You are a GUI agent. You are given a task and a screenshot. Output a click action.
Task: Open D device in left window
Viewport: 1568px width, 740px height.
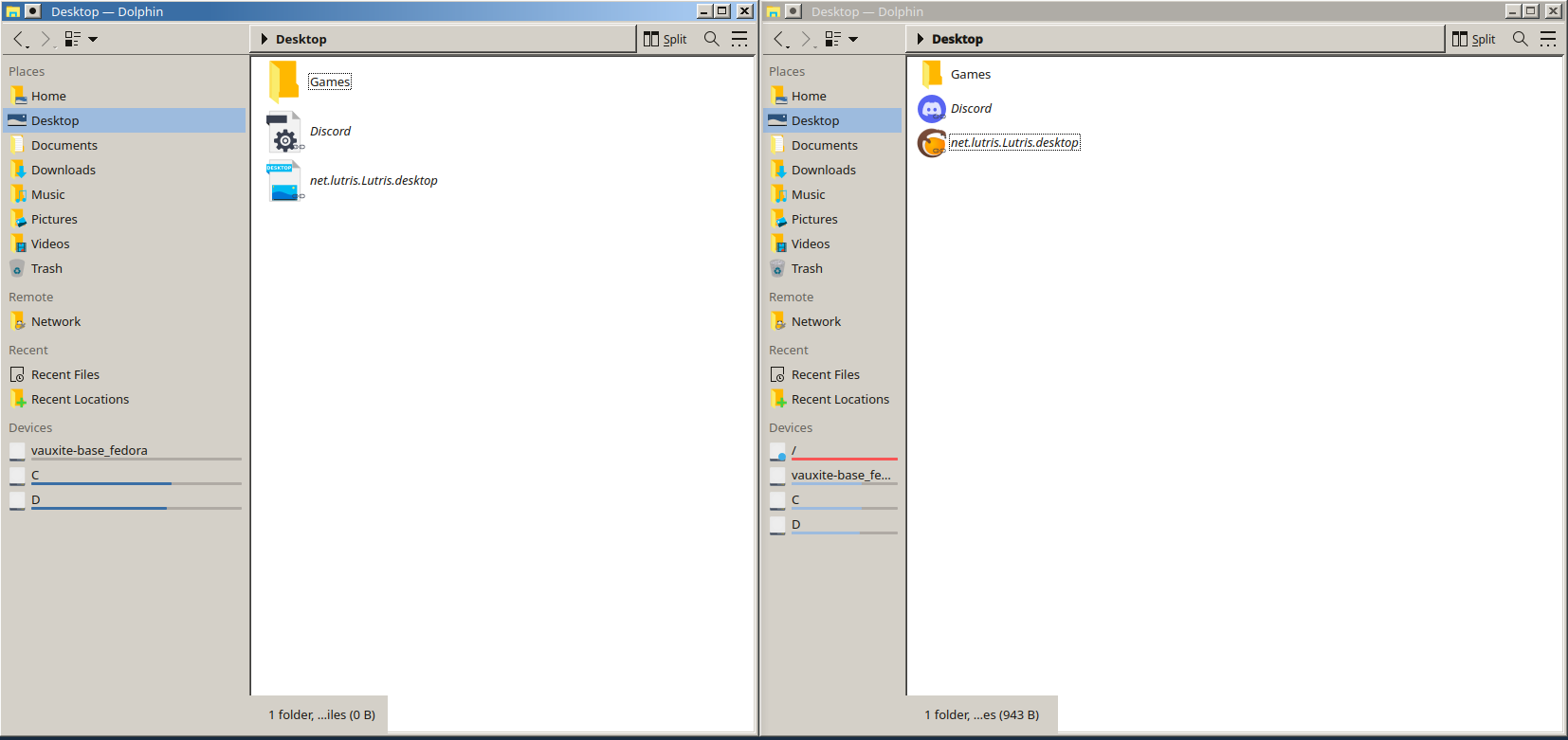[x=124, y=500]
